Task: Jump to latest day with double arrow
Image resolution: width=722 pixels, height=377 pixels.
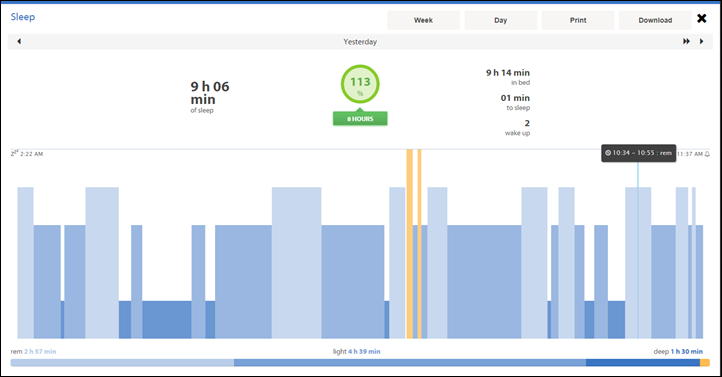Action: tap(686, 41)
